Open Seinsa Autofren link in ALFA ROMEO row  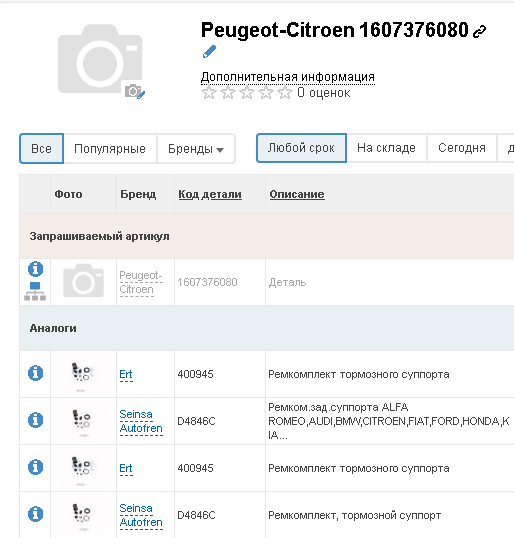[141, 421]
